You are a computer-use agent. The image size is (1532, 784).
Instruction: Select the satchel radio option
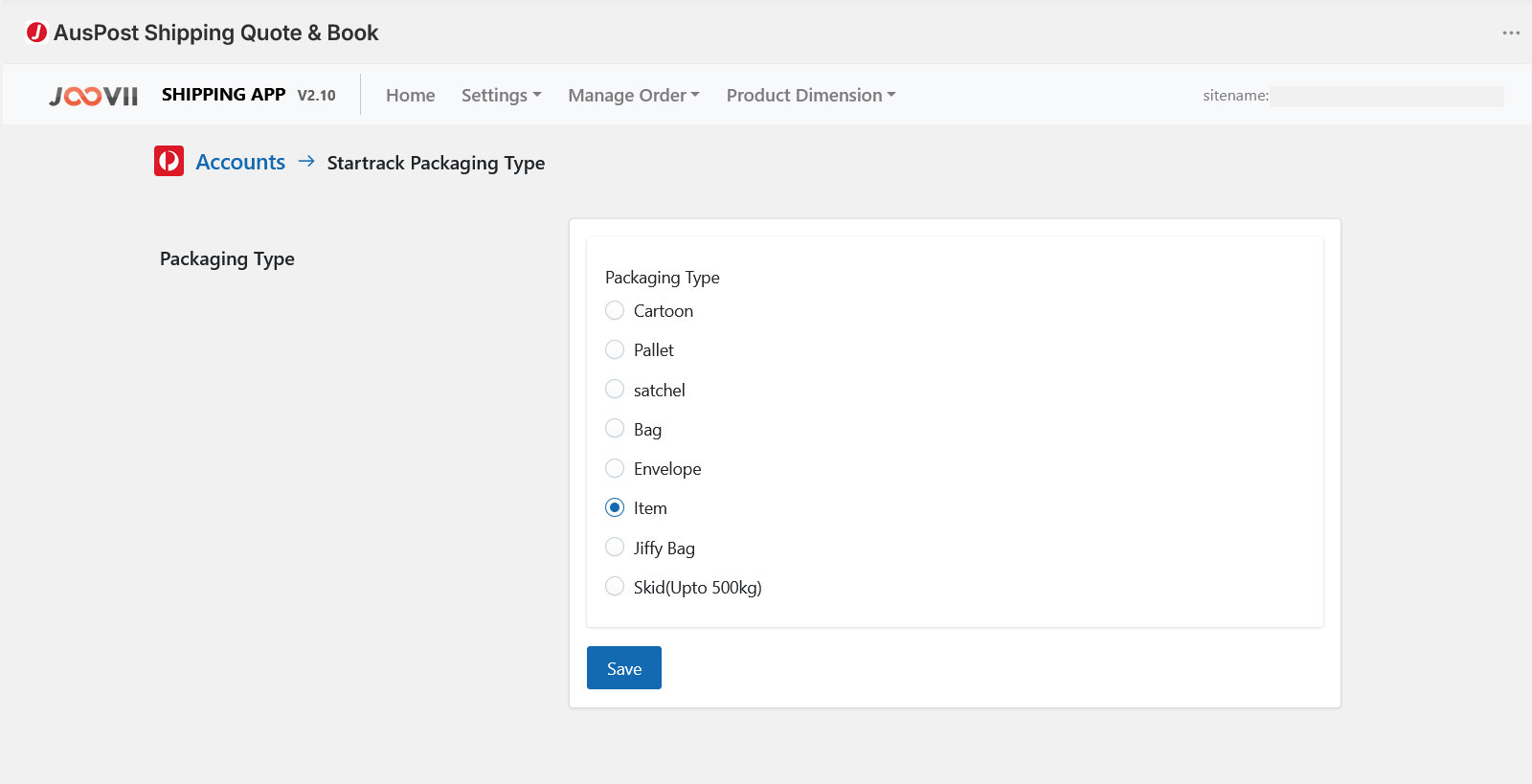coord(615,390)
